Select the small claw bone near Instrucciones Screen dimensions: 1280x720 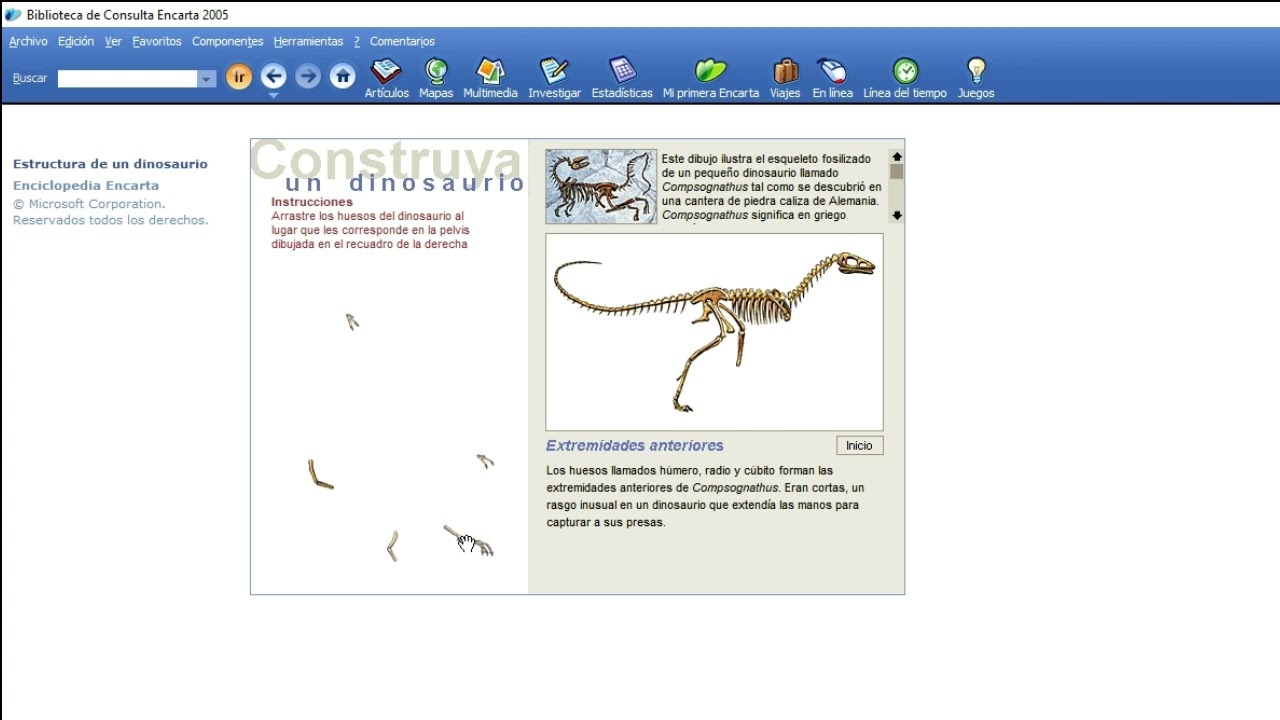click(352, 321)
